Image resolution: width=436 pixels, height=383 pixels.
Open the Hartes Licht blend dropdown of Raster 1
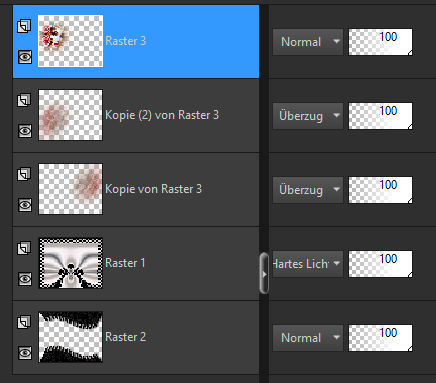(308, 264)
